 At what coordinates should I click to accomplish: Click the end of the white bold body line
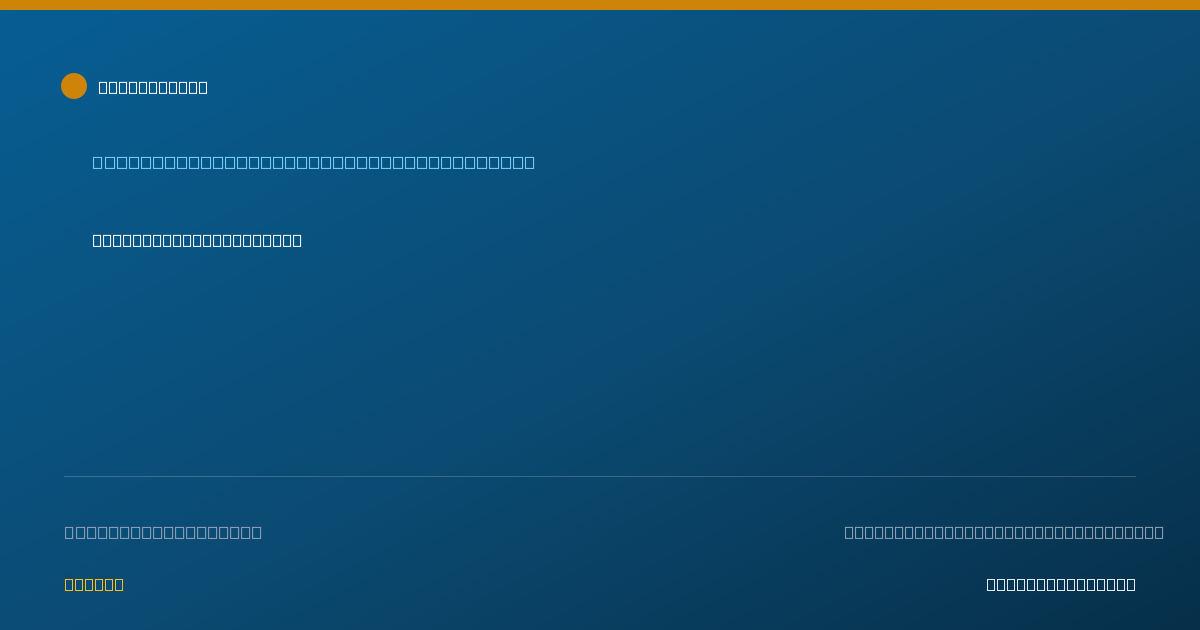pyautogui.click(x=297, y=240)
